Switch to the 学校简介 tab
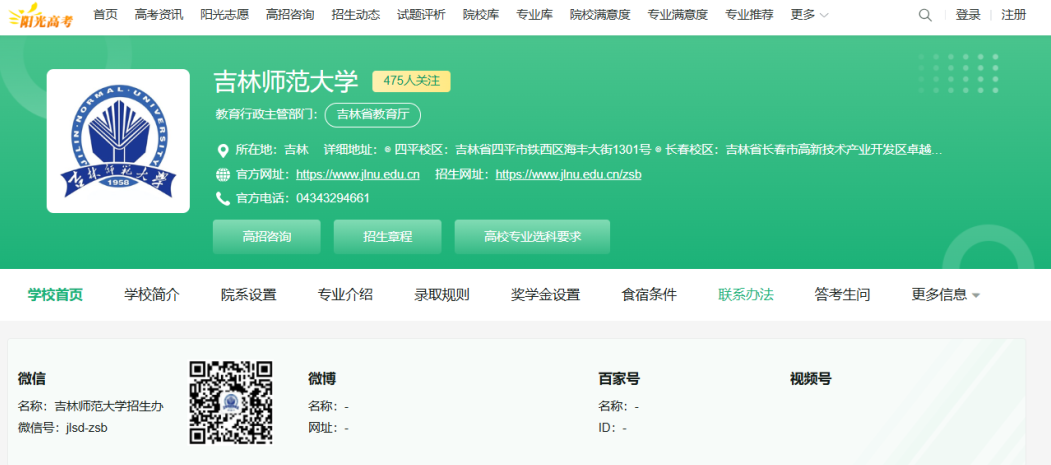This screenshot has height=465, width=1051. click(x=152, y=295)
